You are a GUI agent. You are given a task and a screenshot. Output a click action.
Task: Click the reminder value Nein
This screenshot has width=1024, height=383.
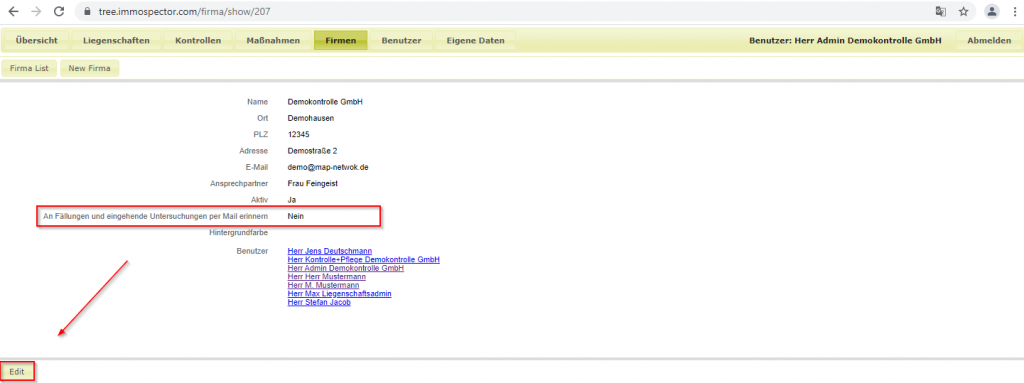pyautogui.click(x=296, y=216)
